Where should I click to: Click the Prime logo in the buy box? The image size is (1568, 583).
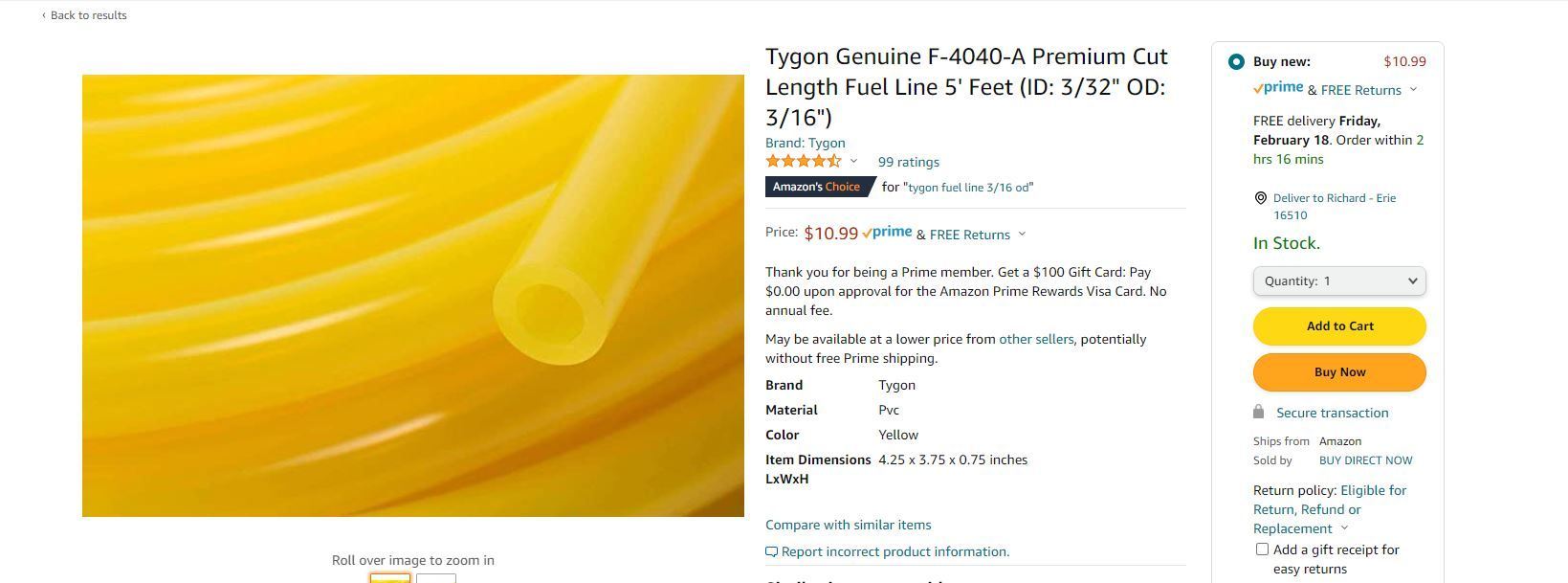pyautogui.click(x=1278, y=88)
